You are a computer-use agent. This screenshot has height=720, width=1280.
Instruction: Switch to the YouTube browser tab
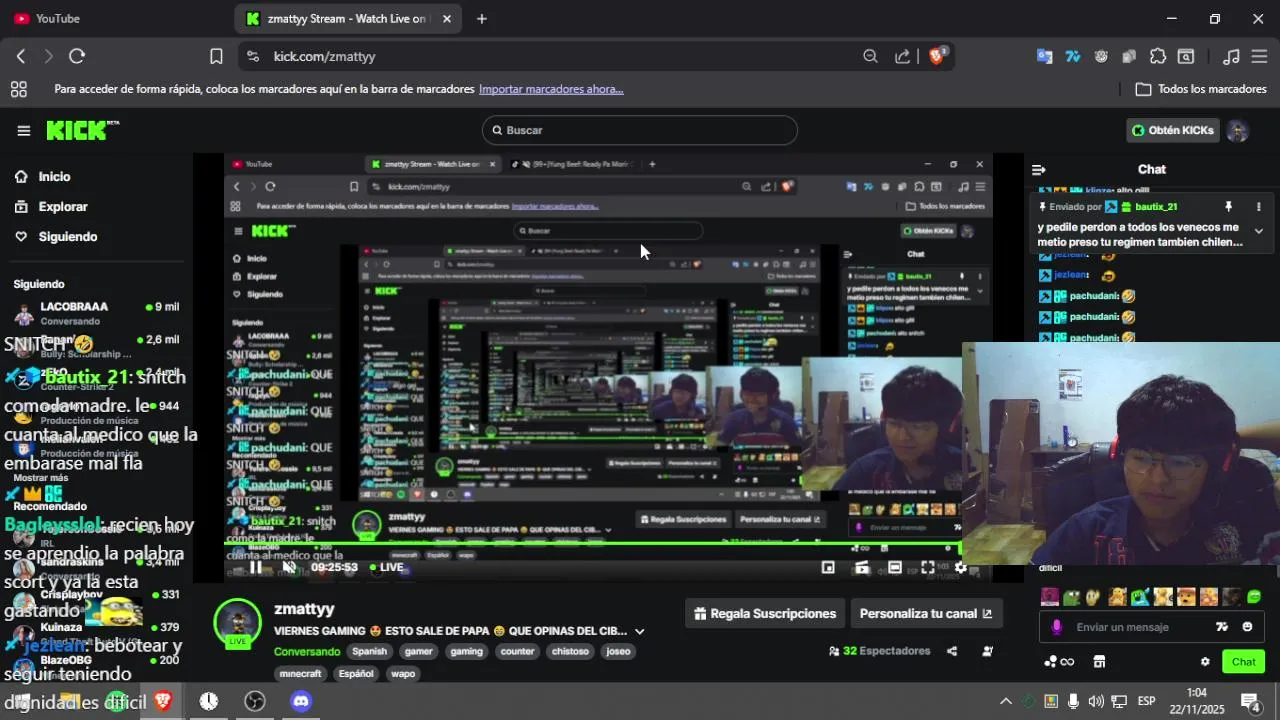[x=60, y=19]
